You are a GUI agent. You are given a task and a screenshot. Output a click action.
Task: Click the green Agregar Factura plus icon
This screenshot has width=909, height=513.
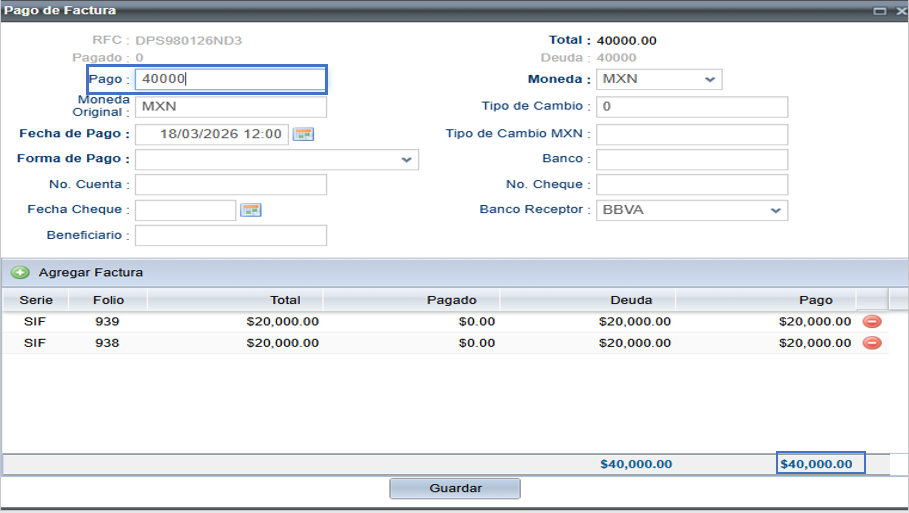coord(20,272)
